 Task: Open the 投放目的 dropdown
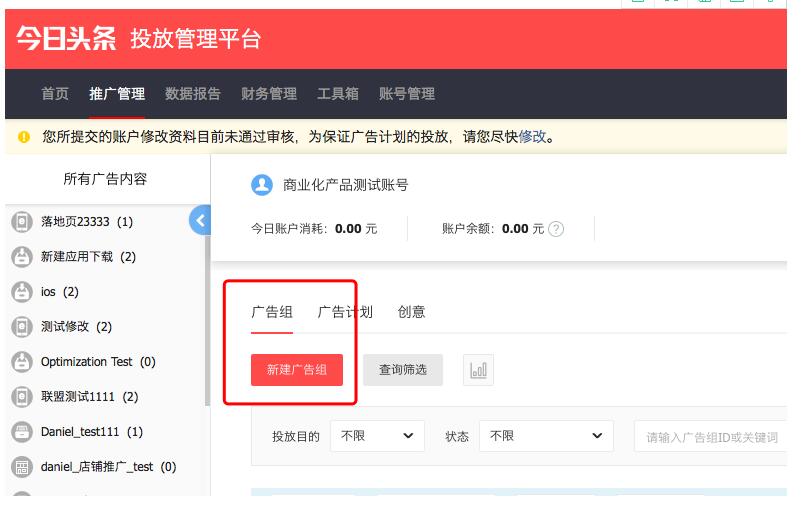click(377, 436)
